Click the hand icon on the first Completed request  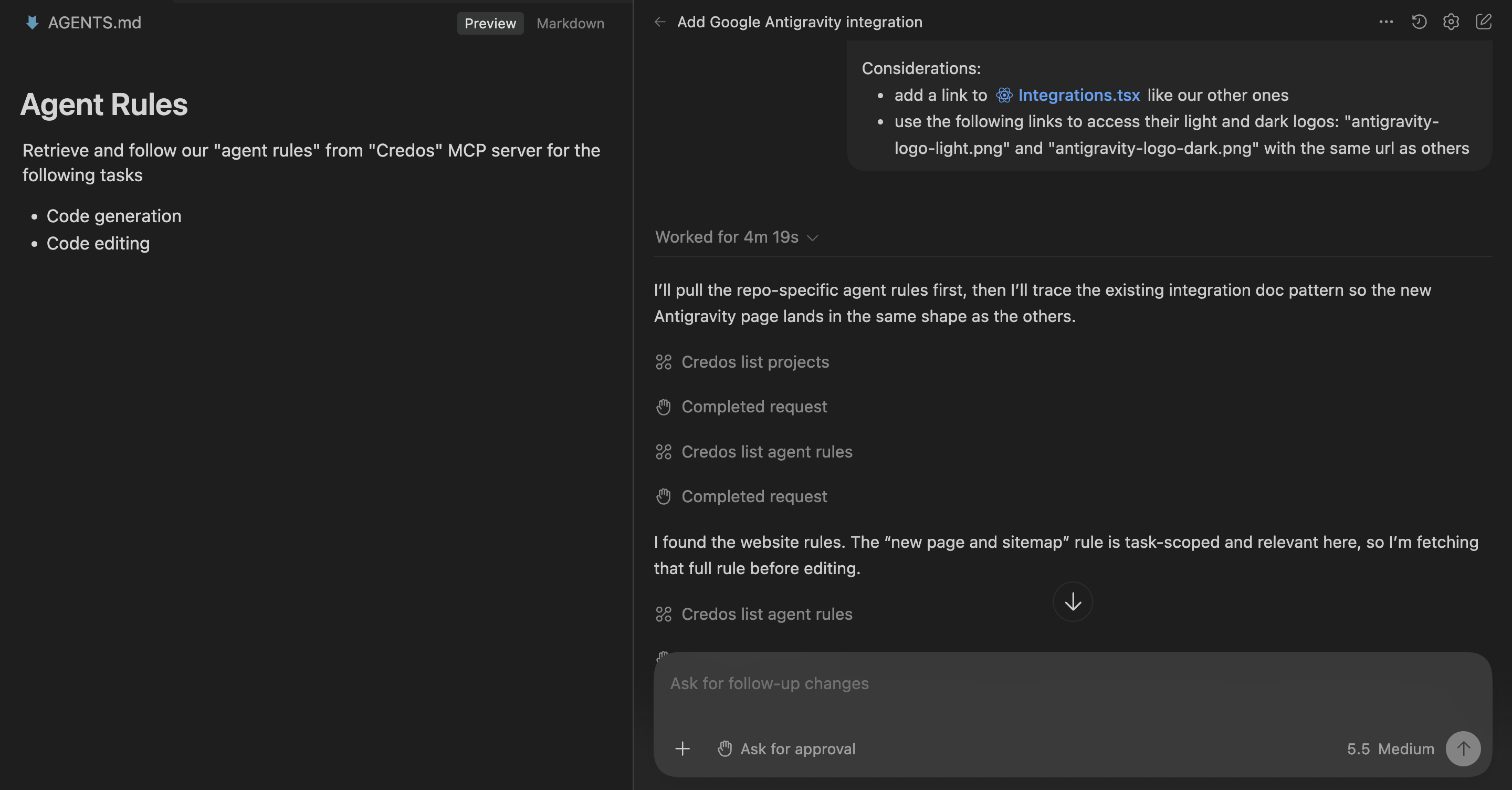tap(663, 407)
